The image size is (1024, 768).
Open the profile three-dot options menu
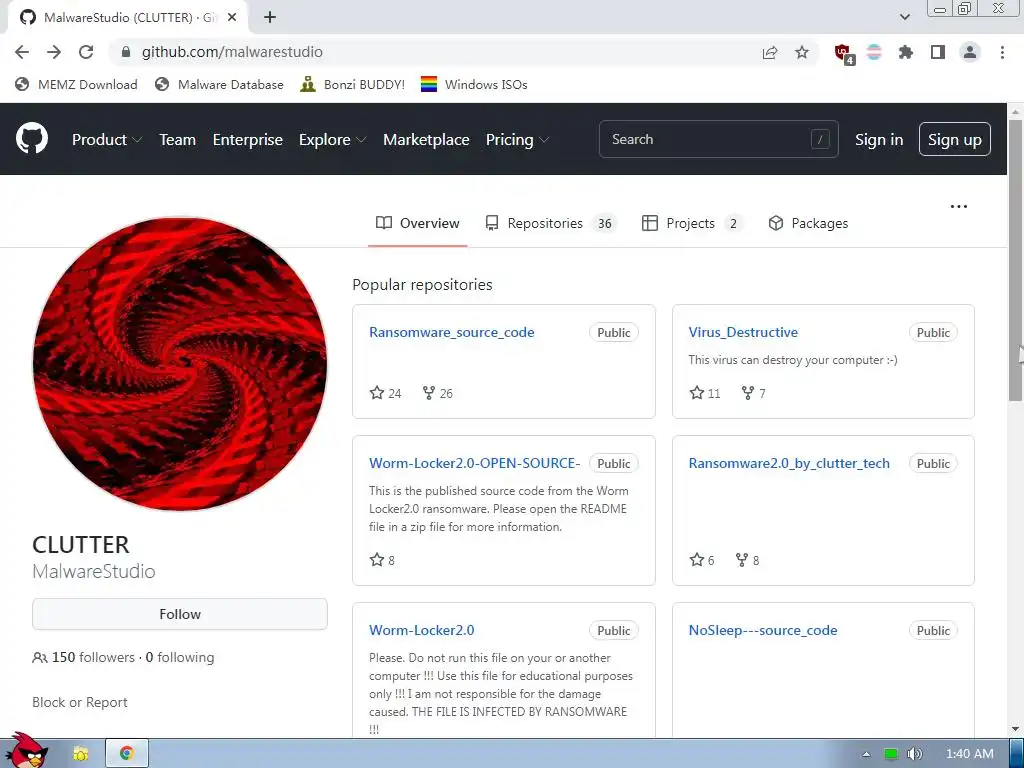pyautogui.click(x=959, y=206)
